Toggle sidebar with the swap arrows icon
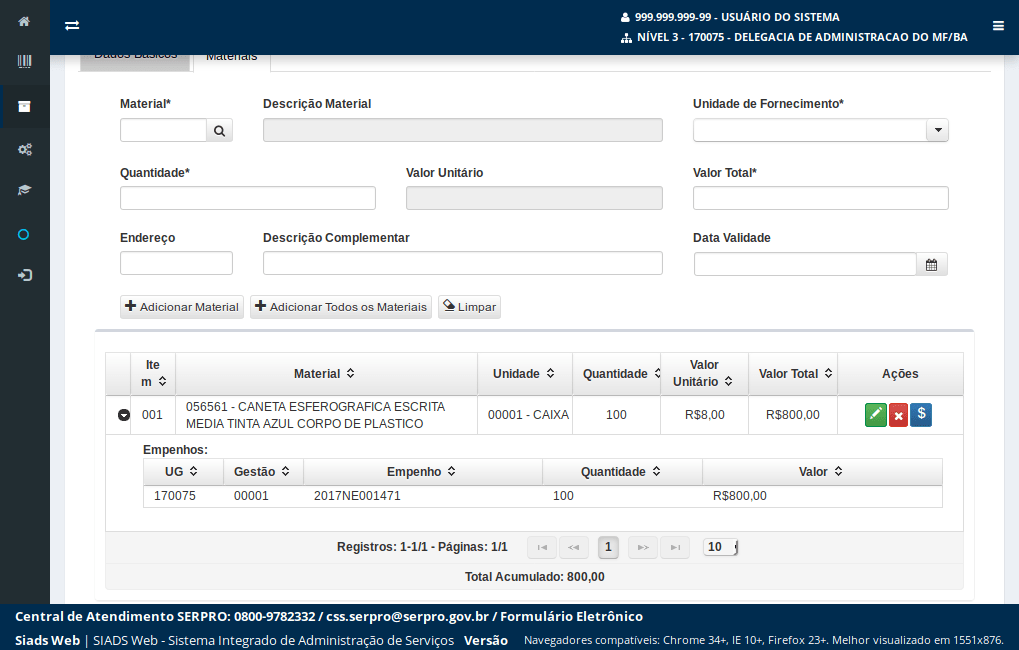Viewport: 1019px width, 650px height. click(72, 25)
